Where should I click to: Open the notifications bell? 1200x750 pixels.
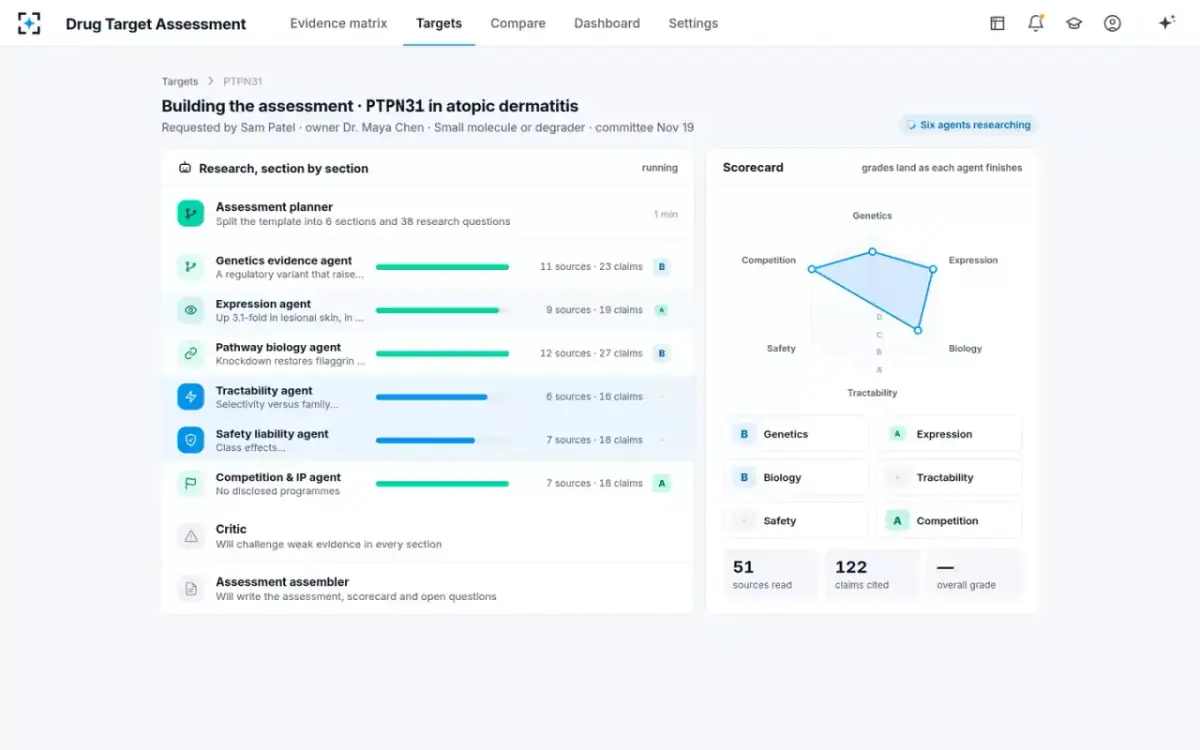coord(1036,23)
